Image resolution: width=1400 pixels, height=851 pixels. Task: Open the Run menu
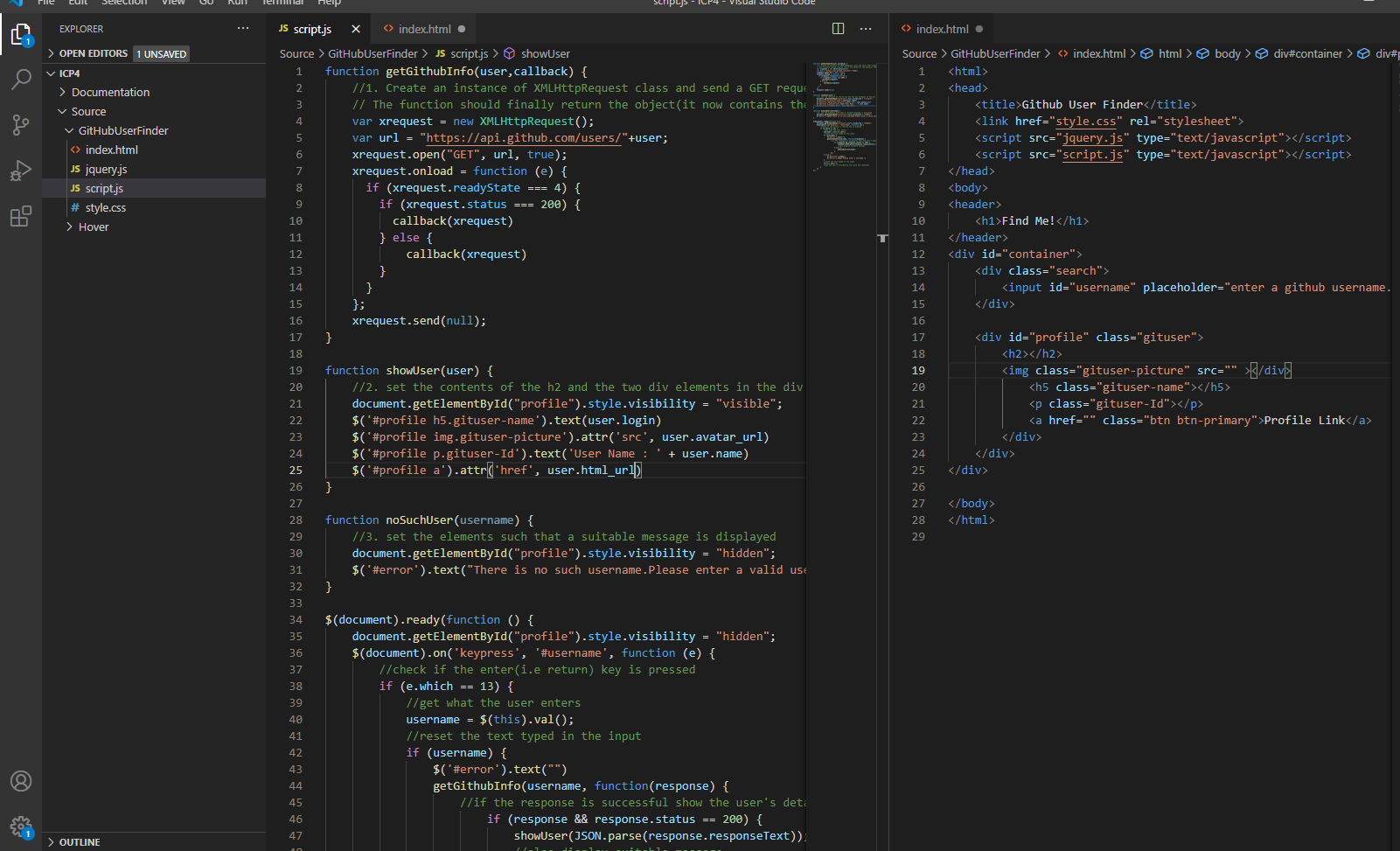click(x=237, y=3)
